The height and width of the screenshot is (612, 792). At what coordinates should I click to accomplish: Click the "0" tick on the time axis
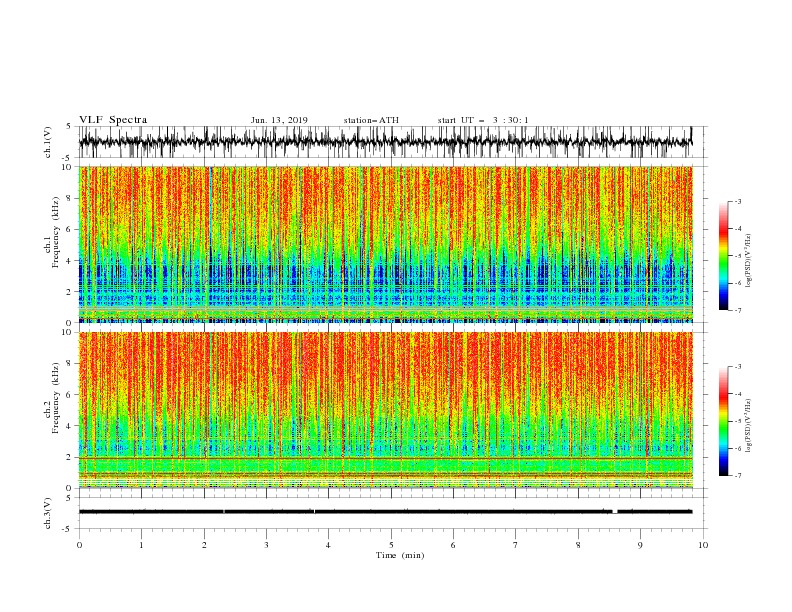tap(79, 545)
